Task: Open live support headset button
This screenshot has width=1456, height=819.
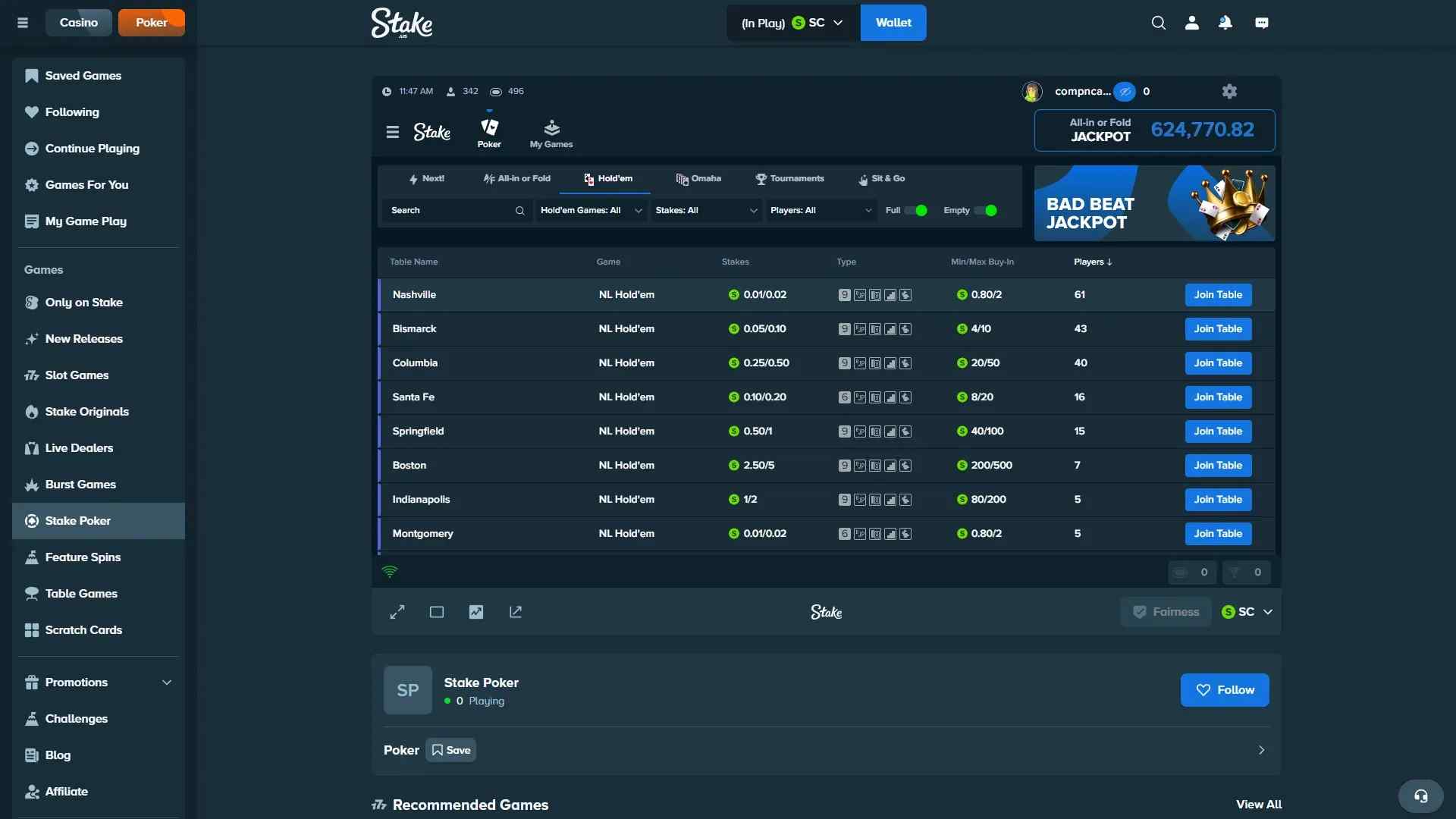Action: (x=1421, y=795)
